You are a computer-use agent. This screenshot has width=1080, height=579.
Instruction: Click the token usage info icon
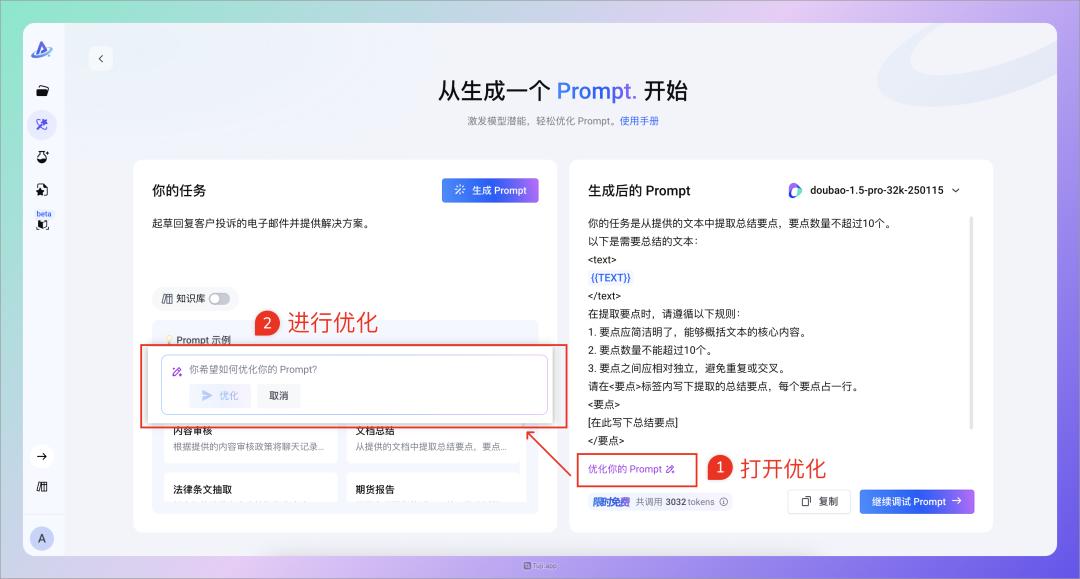[724, 502]
